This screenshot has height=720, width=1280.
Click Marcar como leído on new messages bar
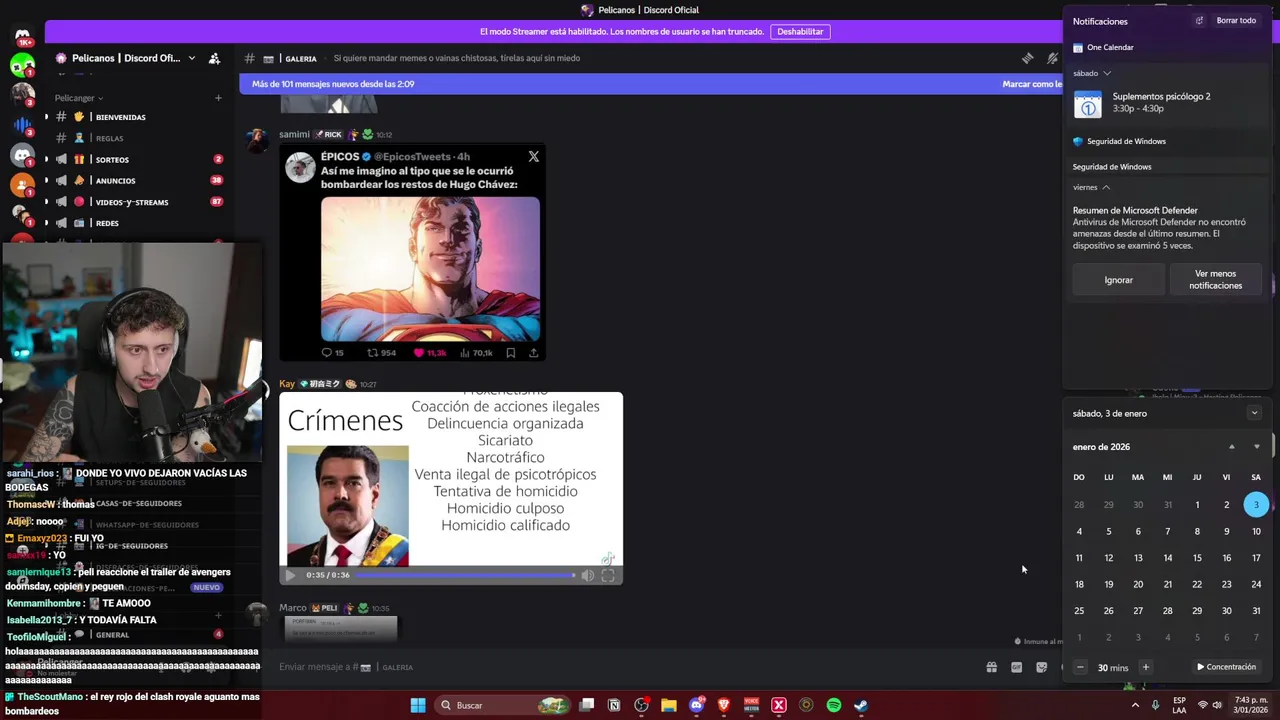coord(1032,84)
